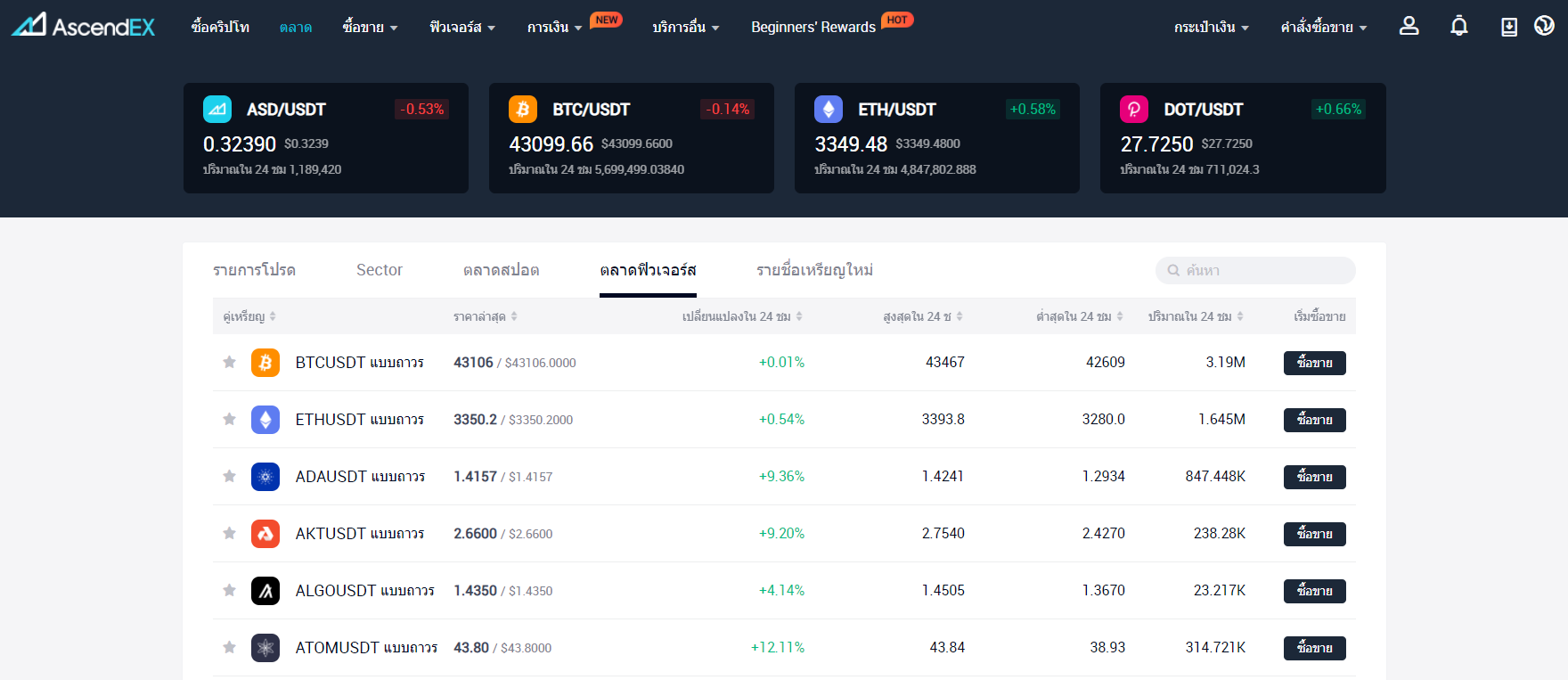Expand the ซื้อขาย menu dropdown
The width and height of the screenshot is (1568, 680).
[x=370, y=28]
